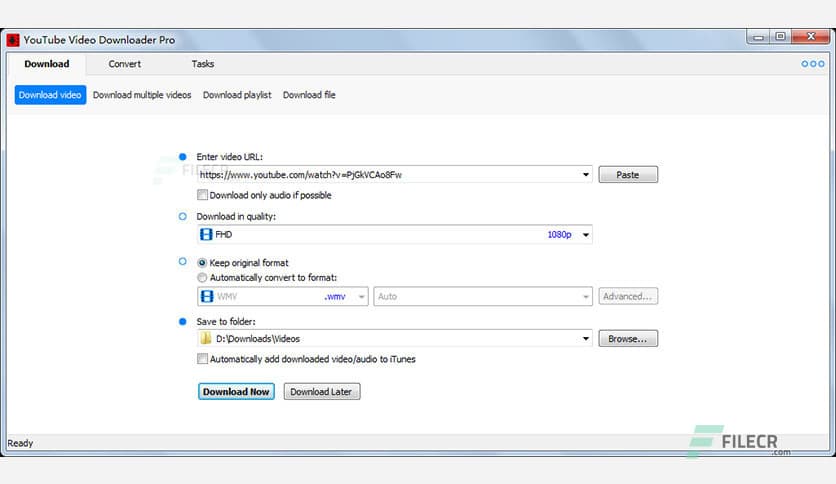The width and height of the screenshot is (836, 484).
Task: Click the Paste button
Action: point(628,175)
